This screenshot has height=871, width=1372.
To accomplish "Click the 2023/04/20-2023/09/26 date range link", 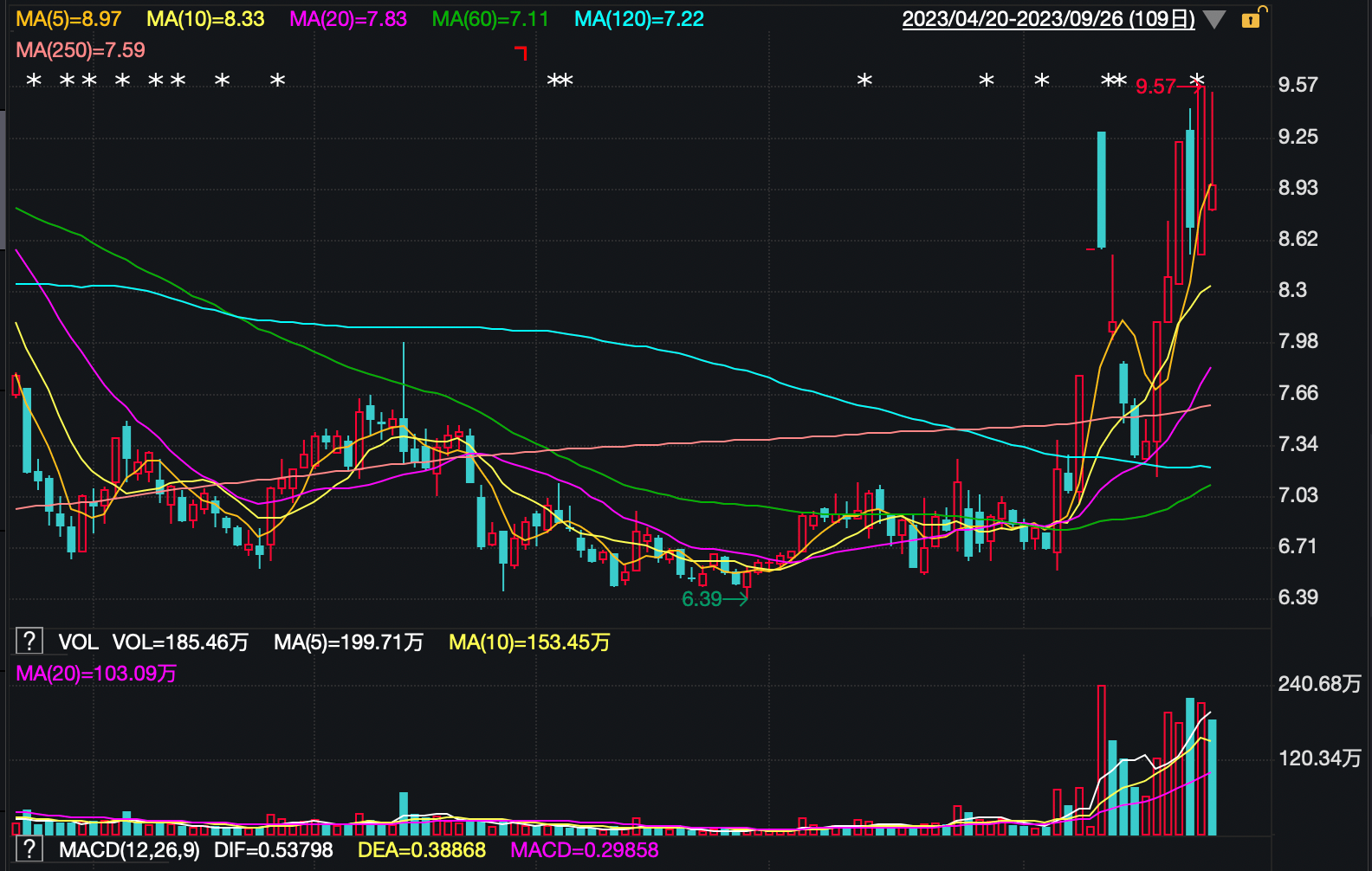I will point(1048,19).
